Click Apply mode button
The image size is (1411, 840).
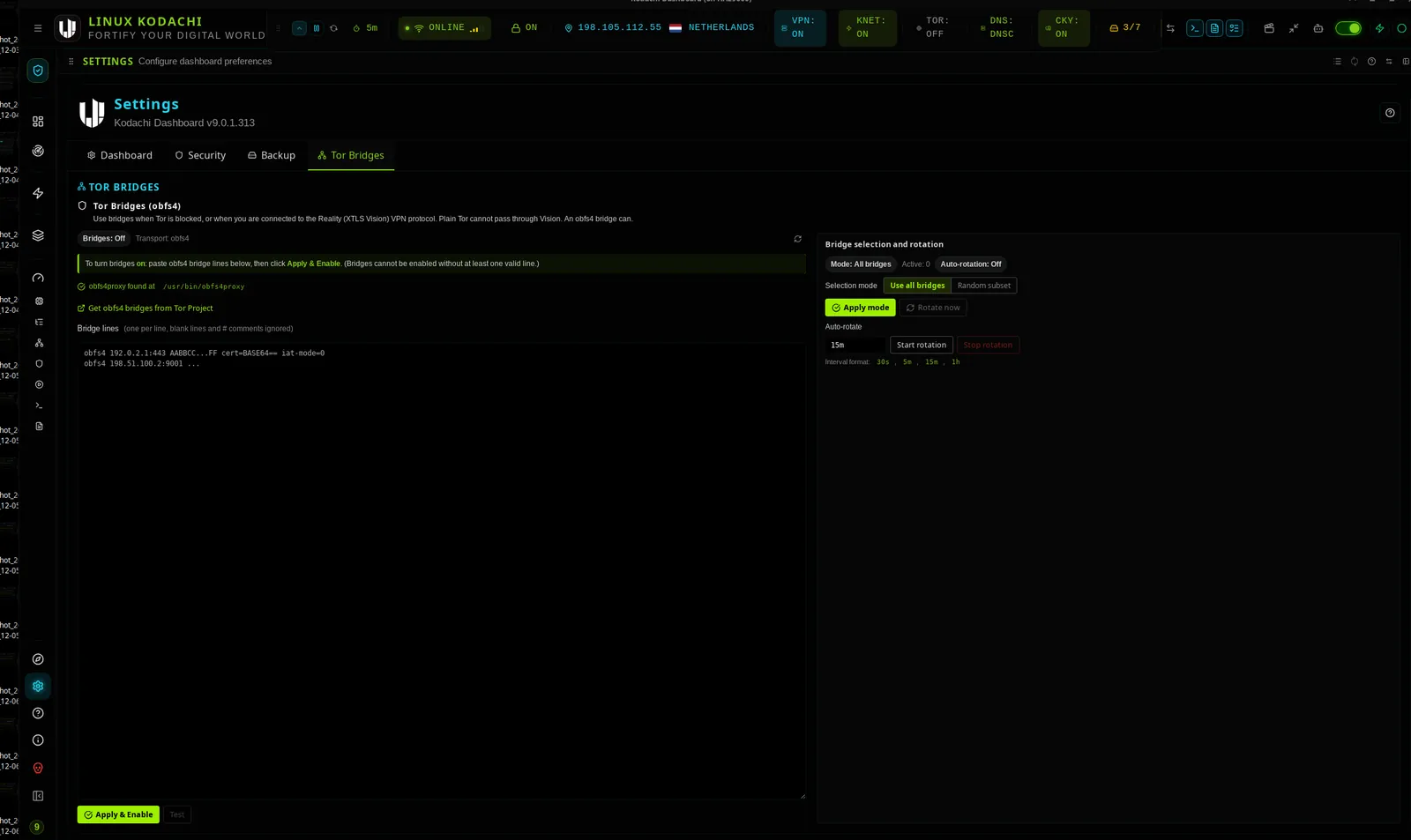[860, 308]
